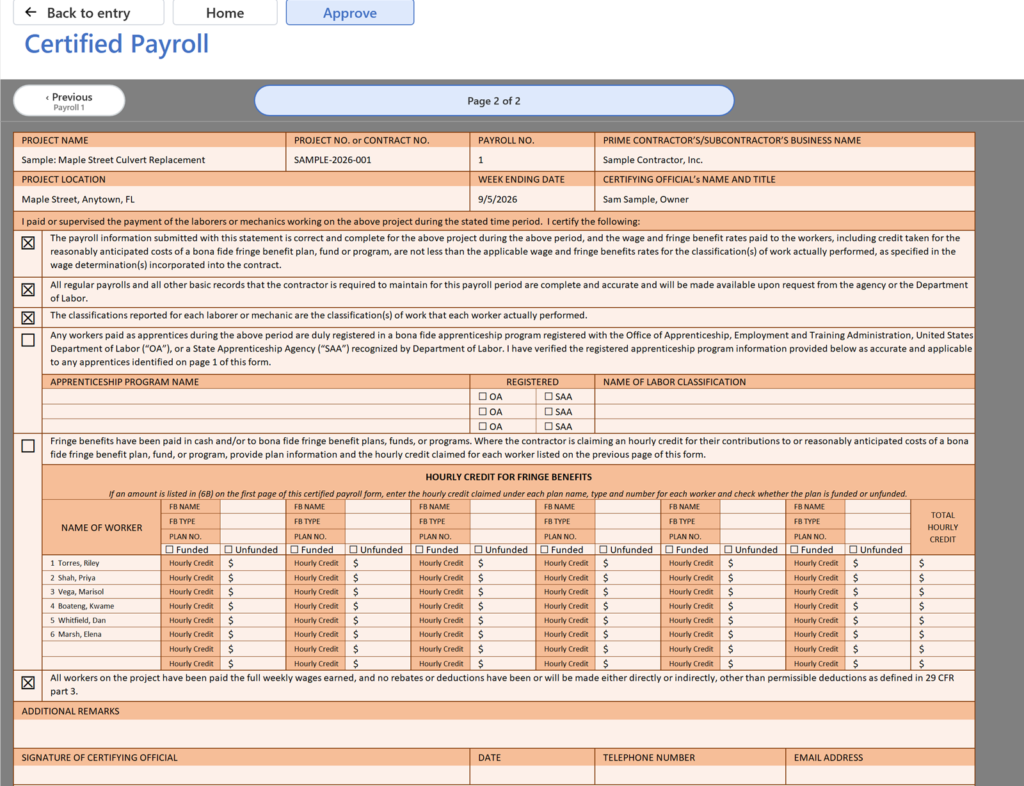Click business name Sample Contractor, Inc.
1024x786 pixels.
tap(652, 160)
